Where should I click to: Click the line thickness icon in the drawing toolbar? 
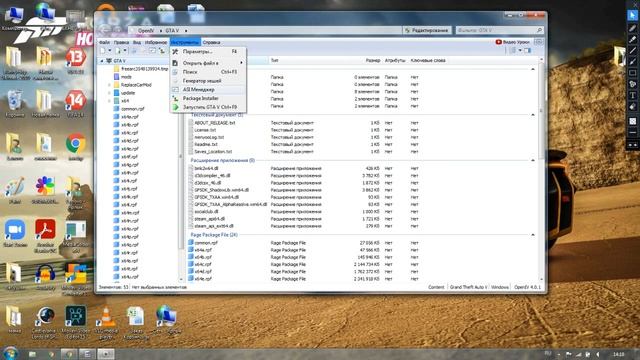[632, 133]
